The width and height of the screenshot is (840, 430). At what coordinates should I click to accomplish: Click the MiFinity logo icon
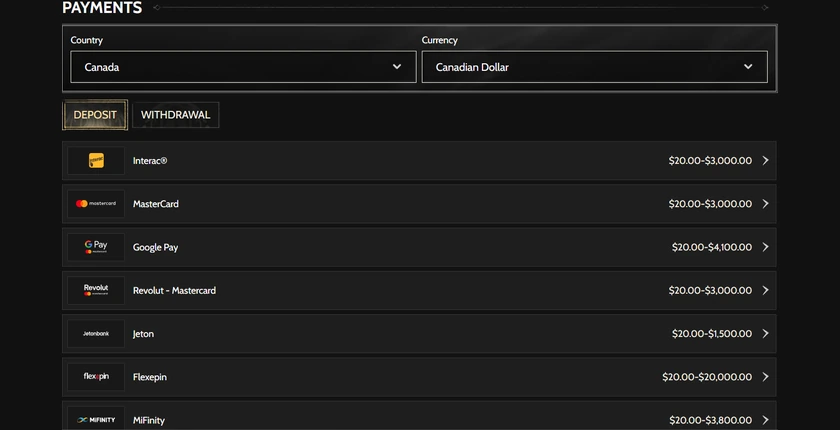point(96,420)
